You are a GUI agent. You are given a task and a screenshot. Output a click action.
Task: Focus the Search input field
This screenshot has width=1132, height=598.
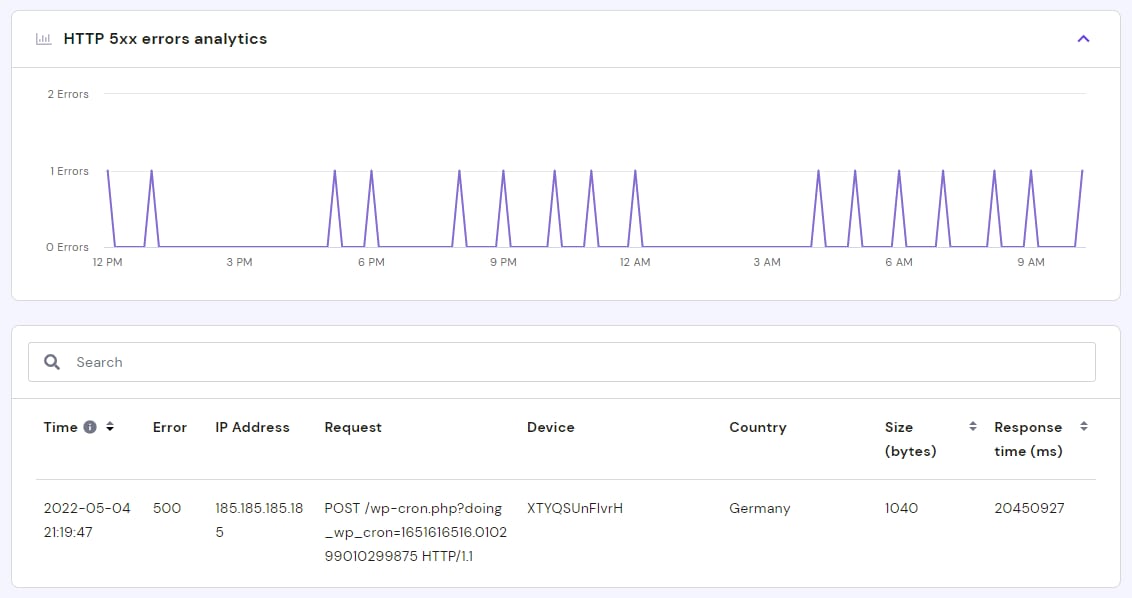click(580, 362)
